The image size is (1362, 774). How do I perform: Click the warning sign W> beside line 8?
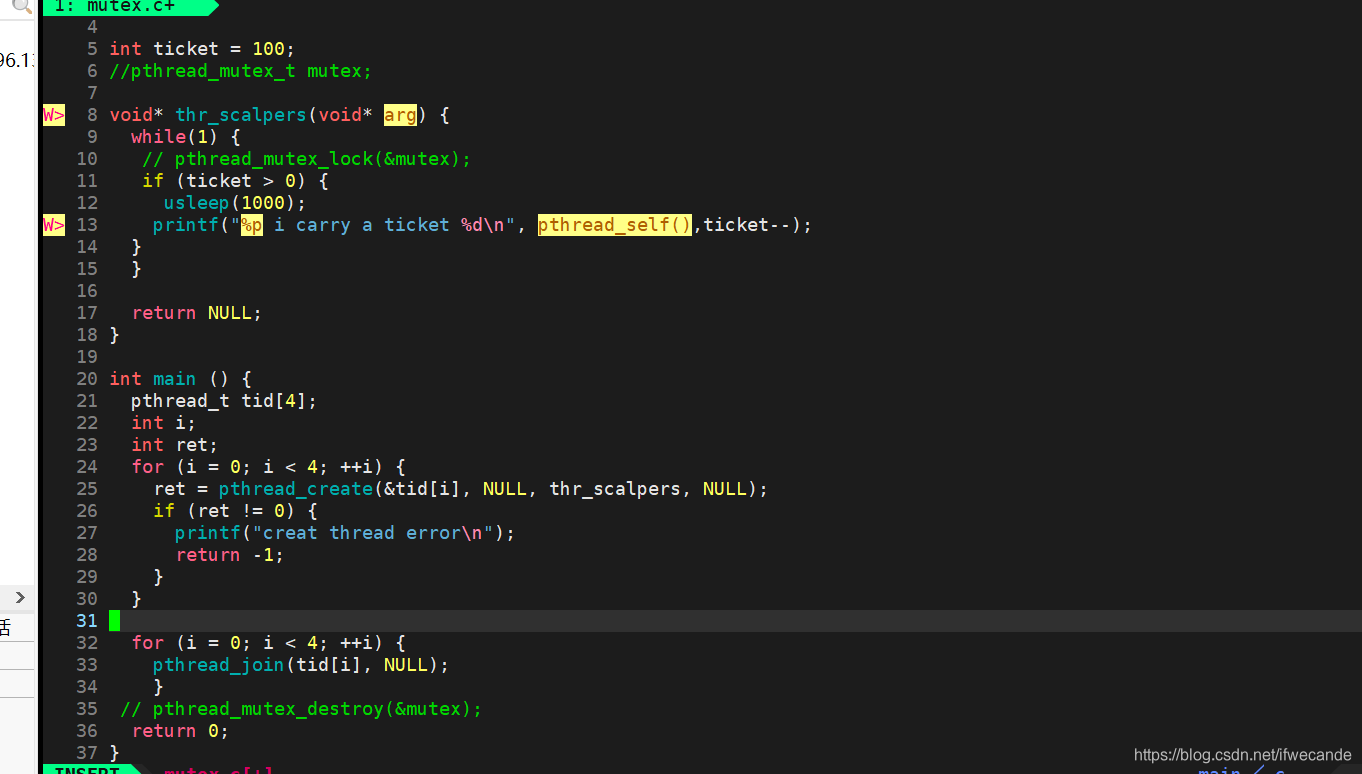point(54,115)
